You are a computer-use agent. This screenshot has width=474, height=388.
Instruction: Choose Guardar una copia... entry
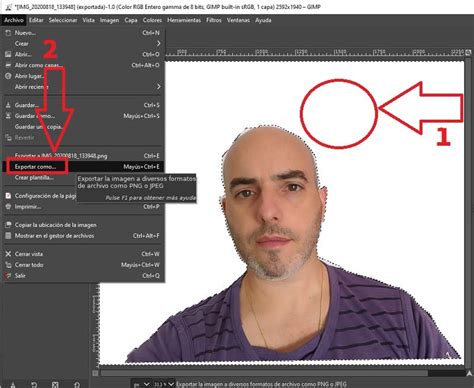[83, 127]
